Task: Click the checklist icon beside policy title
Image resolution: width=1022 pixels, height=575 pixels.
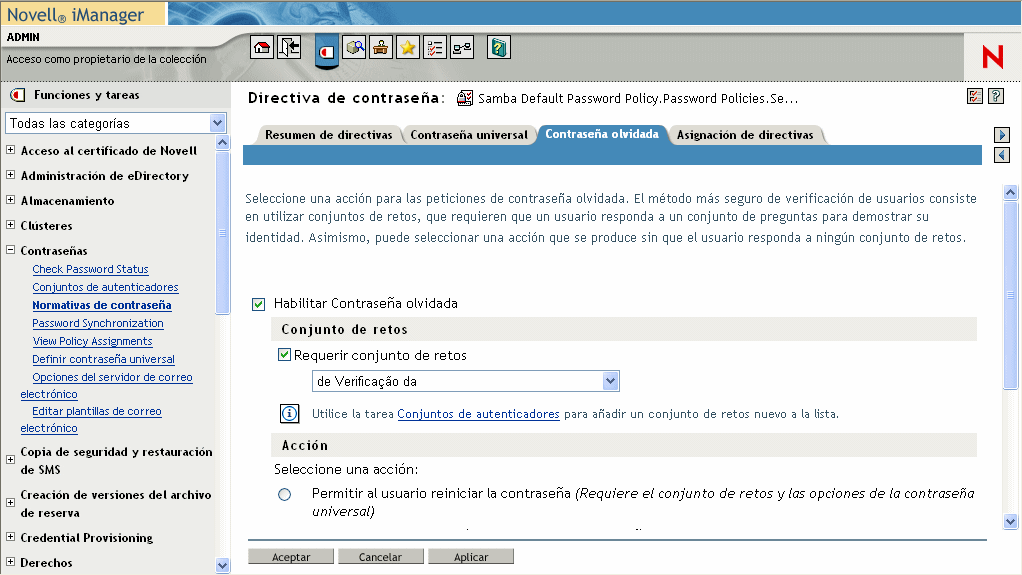Action: click(x=974, y=96)
